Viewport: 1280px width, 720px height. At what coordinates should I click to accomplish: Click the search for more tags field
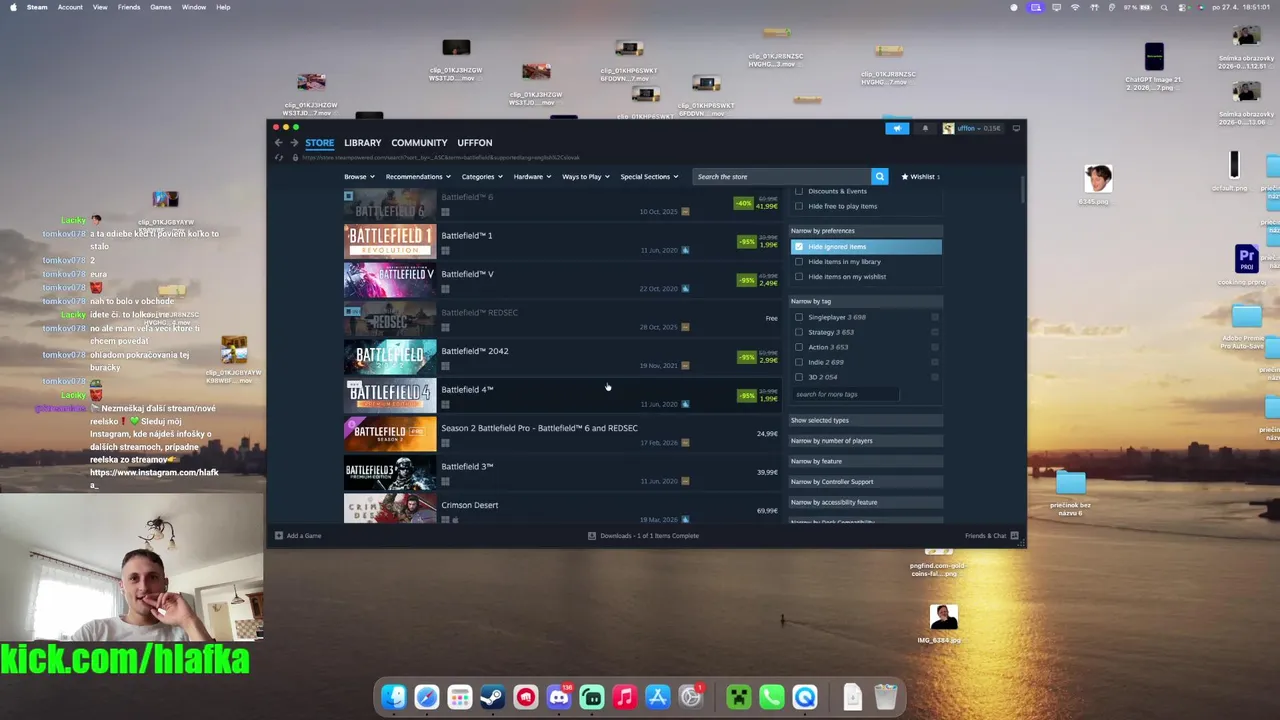coord(846,395)
